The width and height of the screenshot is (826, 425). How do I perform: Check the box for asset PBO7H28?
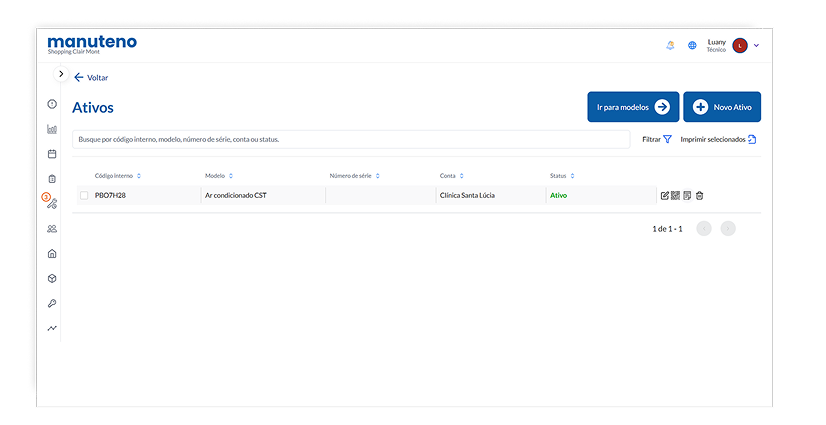(x=84, y=195)
